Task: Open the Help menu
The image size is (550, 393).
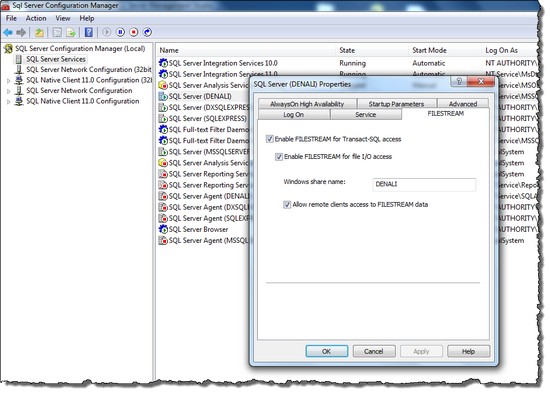Action: click(x=87, y=18)
